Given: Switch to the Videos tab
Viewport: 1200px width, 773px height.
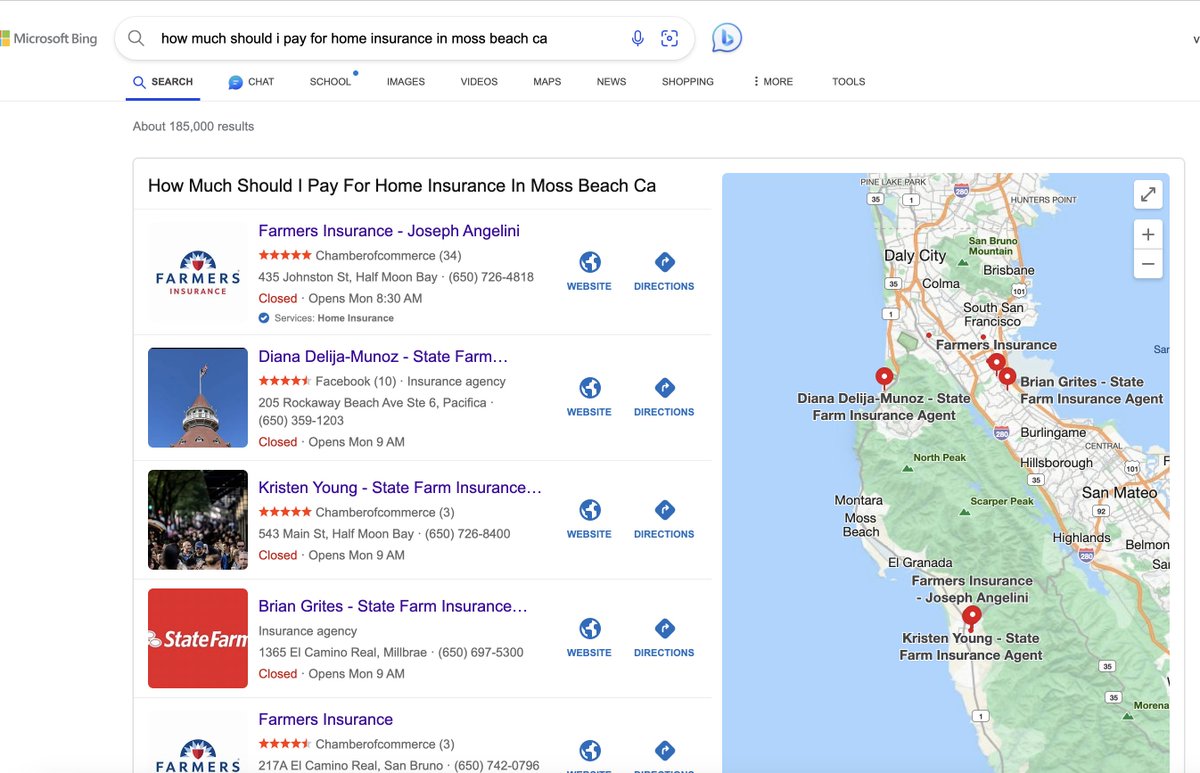Looking at the screenshot, I should coord(479,82).
